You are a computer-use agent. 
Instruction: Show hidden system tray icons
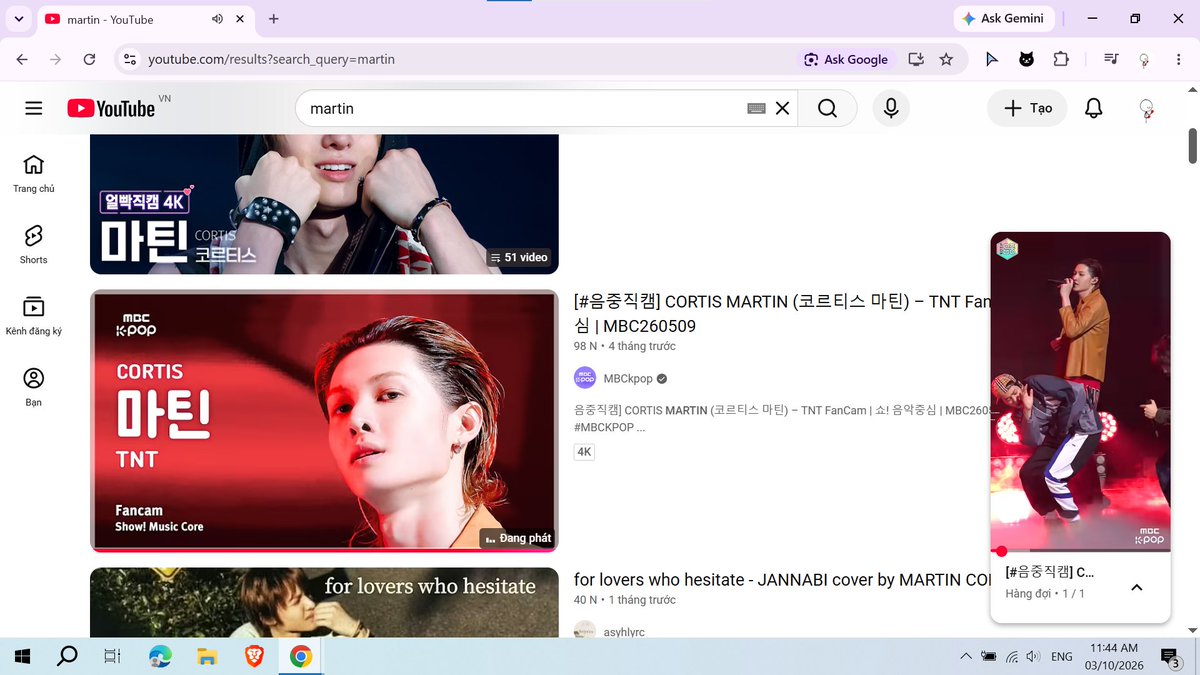(965, 656)
